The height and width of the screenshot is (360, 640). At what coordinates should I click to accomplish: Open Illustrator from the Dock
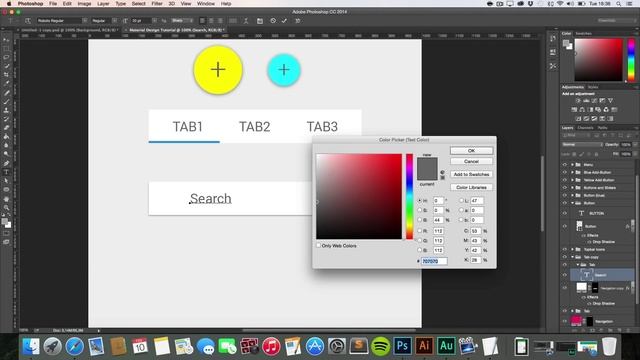424,346
